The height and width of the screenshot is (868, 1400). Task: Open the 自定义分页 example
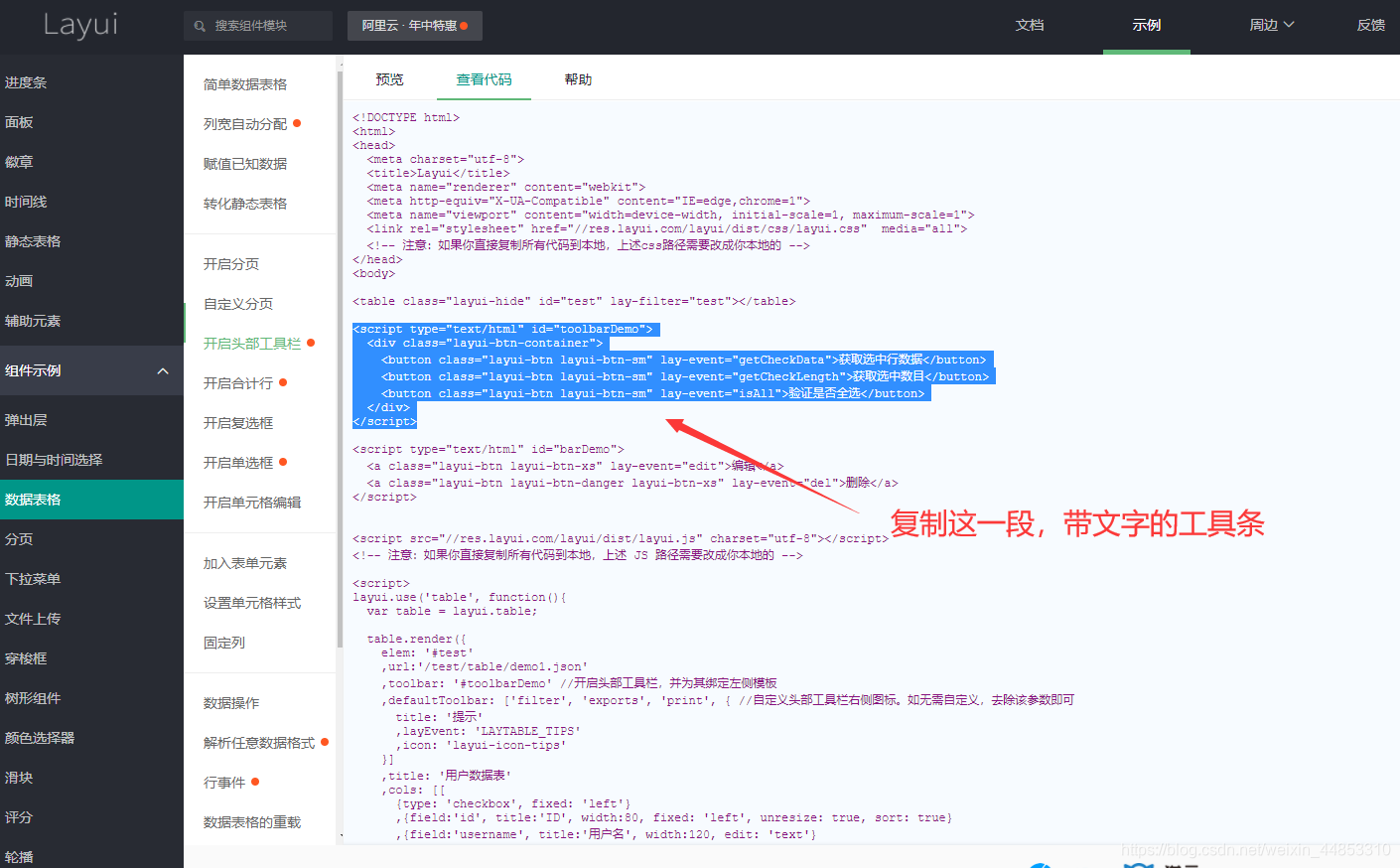pyautogui.click(x=238, y=304)
